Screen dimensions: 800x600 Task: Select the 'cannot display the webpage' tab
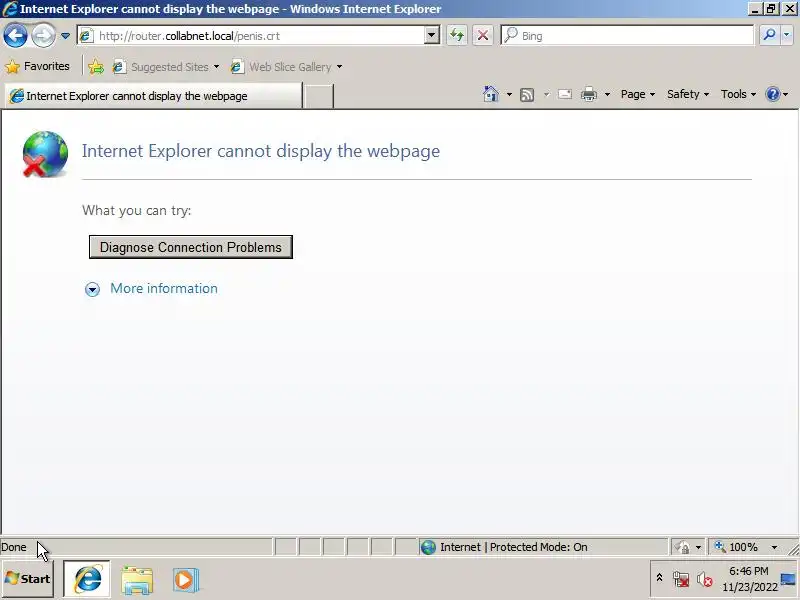coord(153,96)
